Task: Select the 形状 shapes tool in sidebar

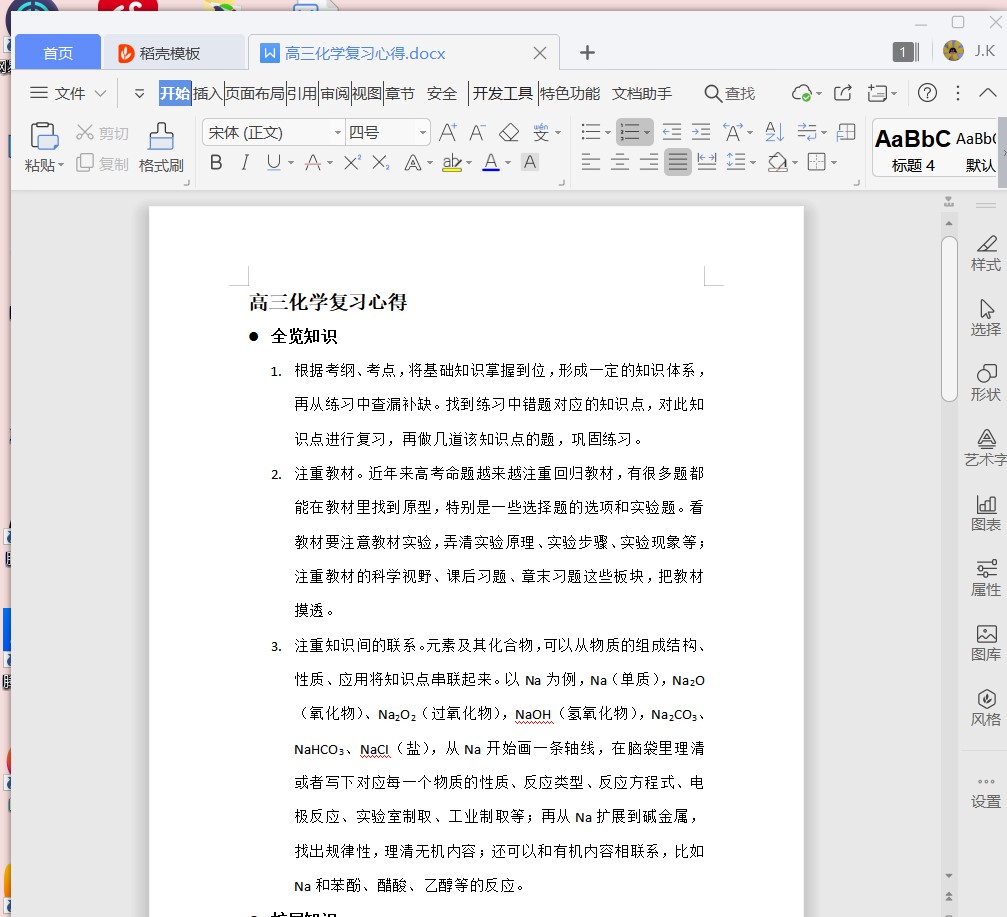Action: tap(985, 382)
